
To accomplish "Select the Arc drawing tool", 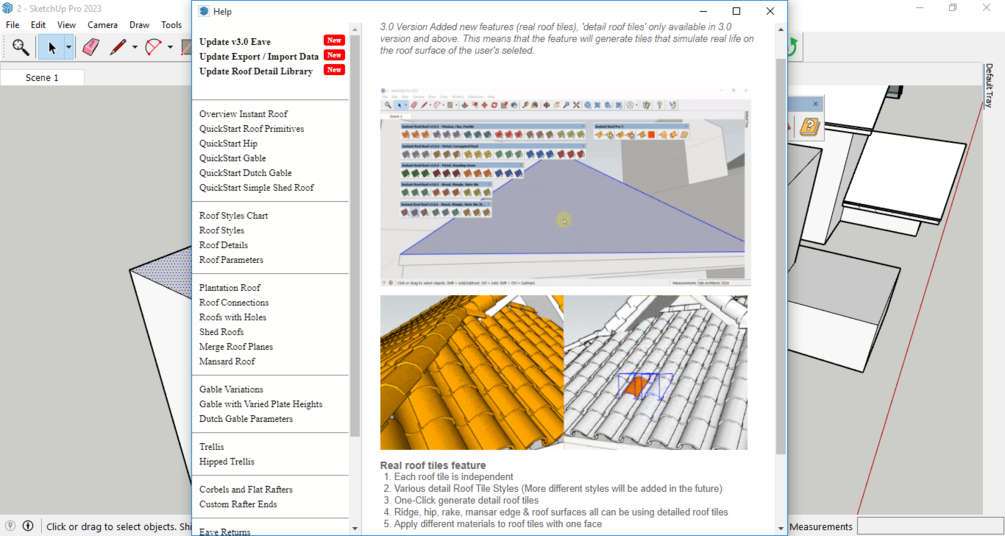I will (x=153, y=47).
